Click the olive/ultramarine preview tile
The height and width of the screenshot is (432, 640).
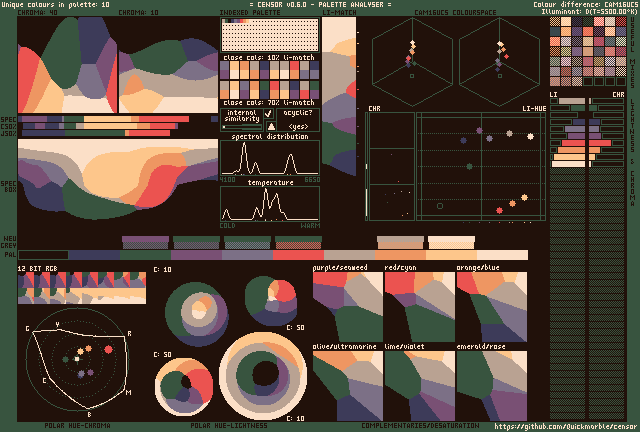347,384
